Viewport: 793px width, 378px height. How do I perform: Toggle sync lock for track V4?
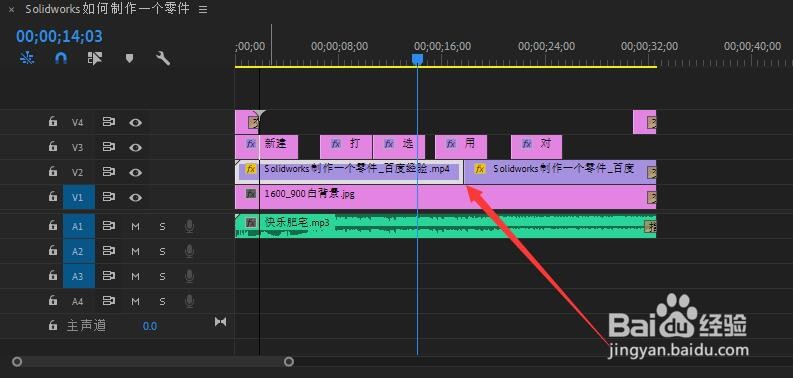click(x=109, y=122)
